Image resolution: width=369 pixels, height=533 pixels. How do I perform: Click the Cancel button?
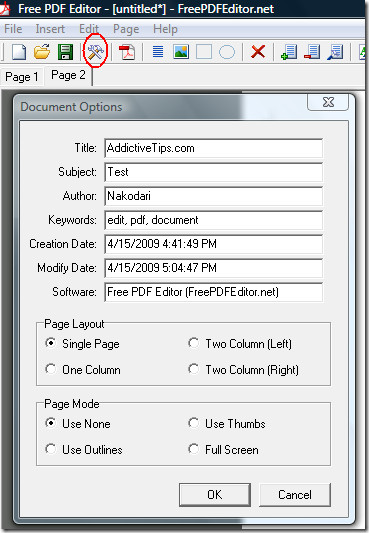pos(295,495)
